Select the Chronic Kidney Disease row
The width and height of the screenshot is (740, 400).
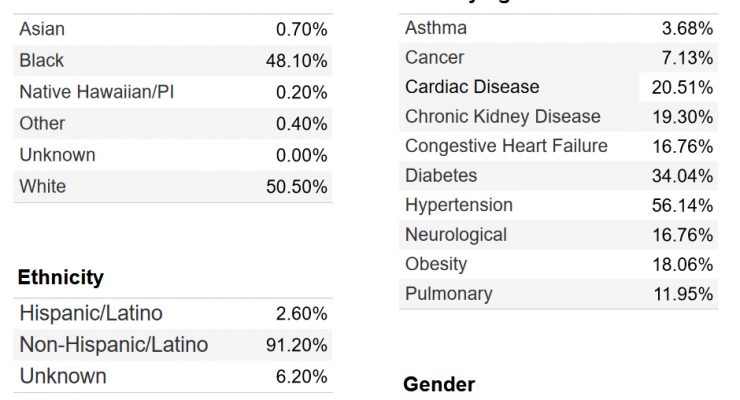tap(558, 117)
